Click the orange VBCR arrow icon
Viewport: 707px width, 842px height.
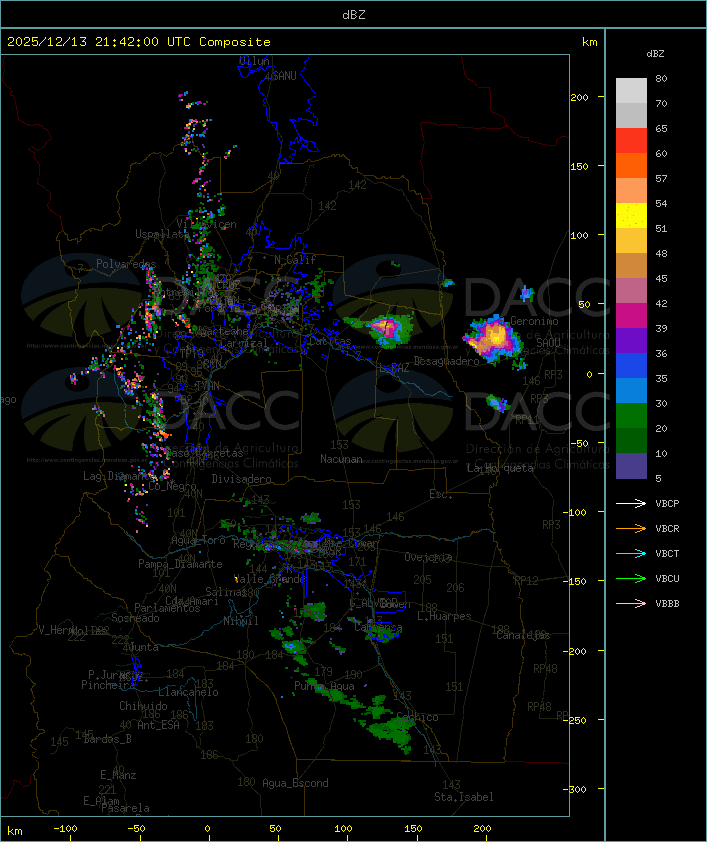pyautogui.click(x=631, y=528)
